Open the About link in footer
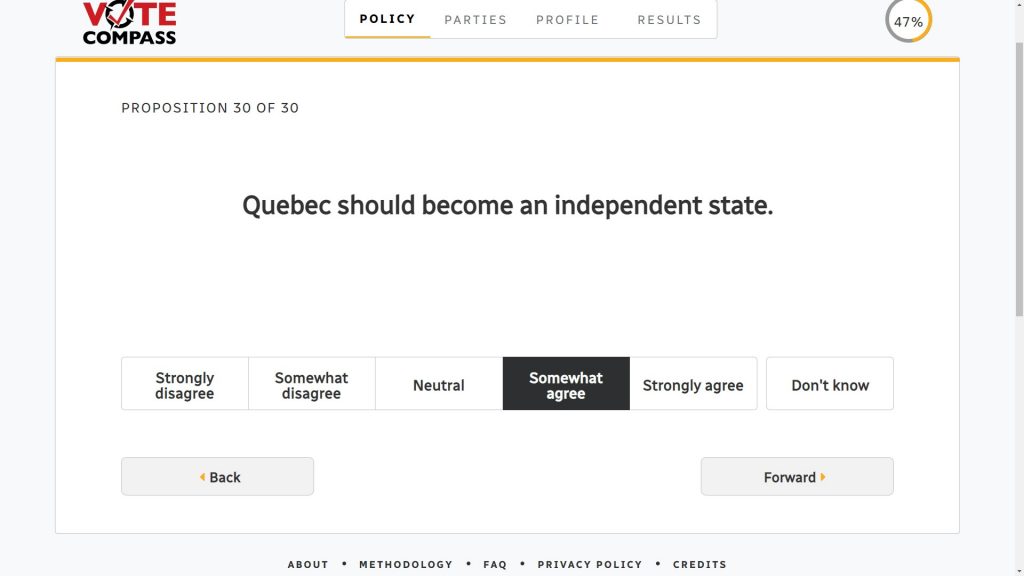The image size is (1024, 576). 308,564
